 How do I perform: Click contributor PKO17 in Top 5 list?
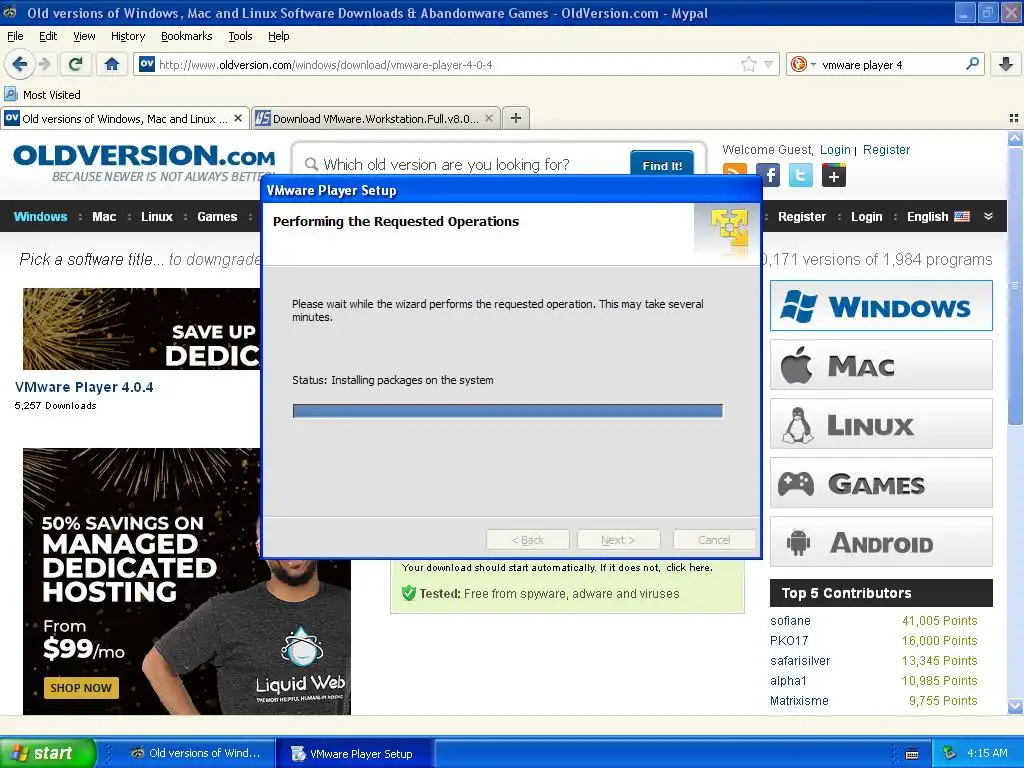tap(789, 641)
